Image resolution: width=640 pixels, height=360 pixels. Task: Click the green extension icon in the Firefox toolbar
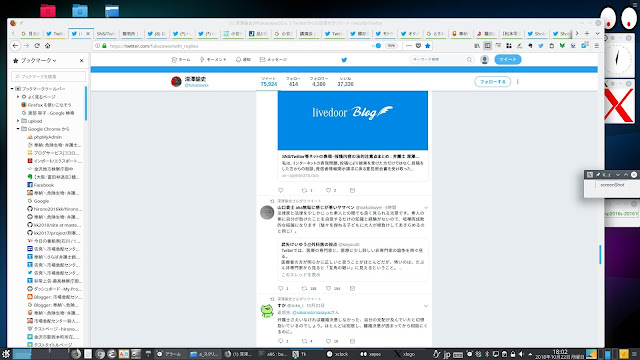[562, 46]
